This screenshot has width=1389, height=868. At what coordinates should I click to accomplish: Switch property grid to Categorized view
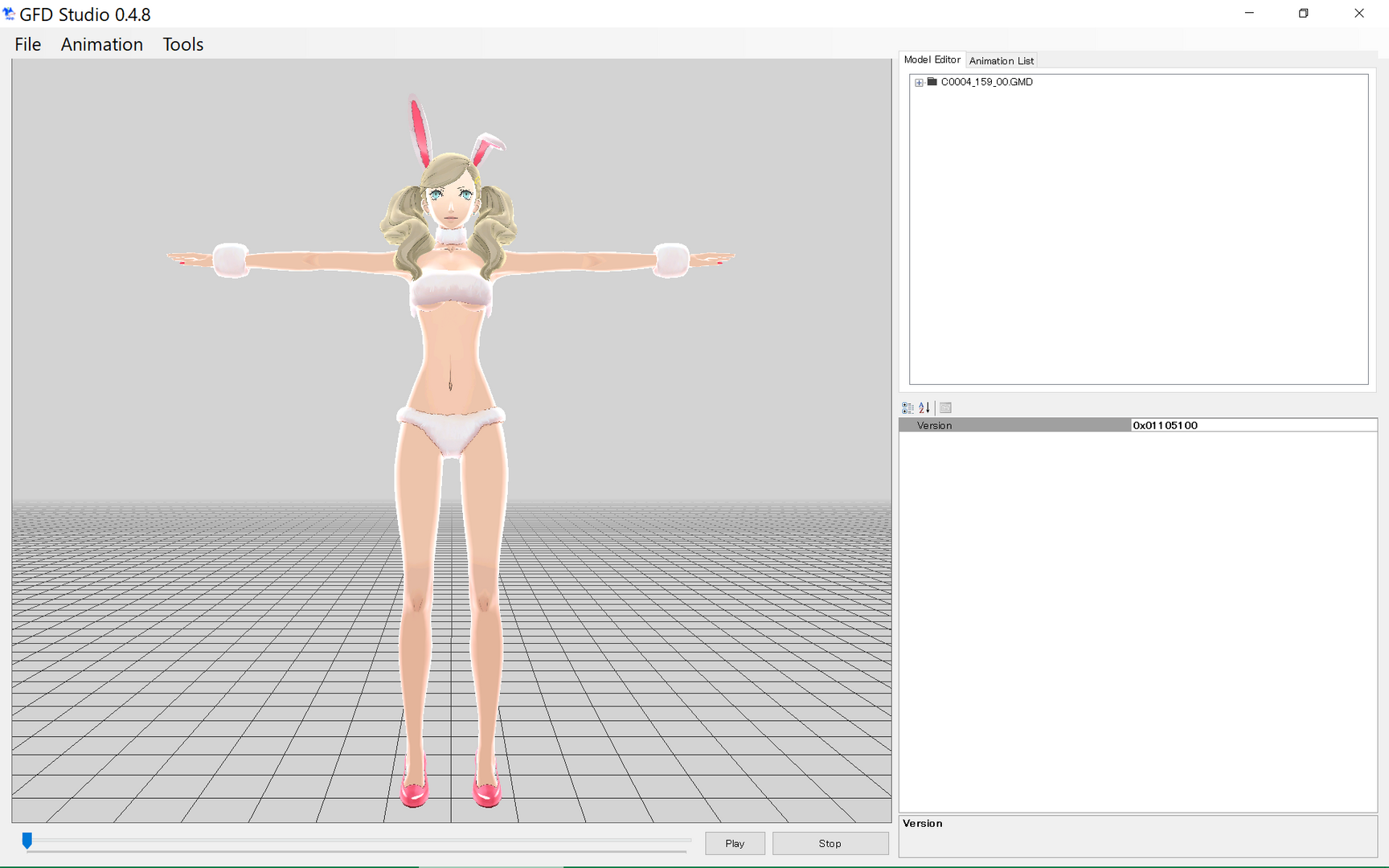908,407
